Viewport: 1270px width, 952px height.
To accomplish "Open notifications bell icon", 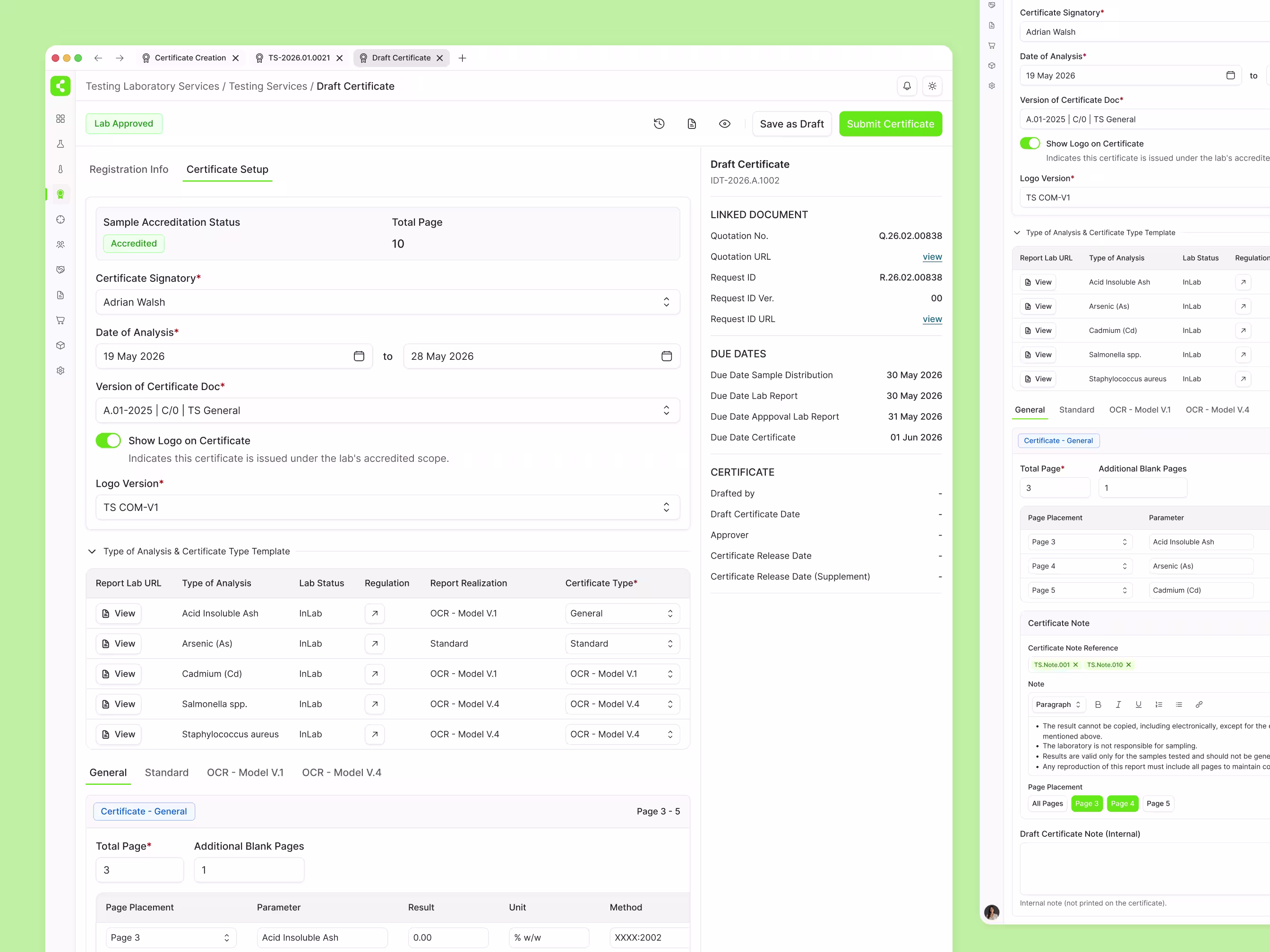I will pyautogui.click(x=907, y=86).
